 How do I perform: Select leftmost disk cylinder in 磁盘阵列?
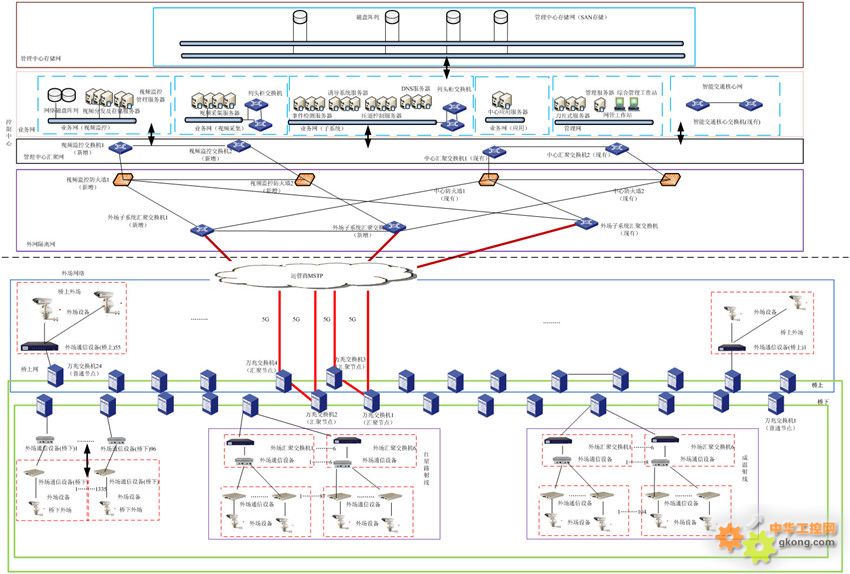(x=298, y=19)
